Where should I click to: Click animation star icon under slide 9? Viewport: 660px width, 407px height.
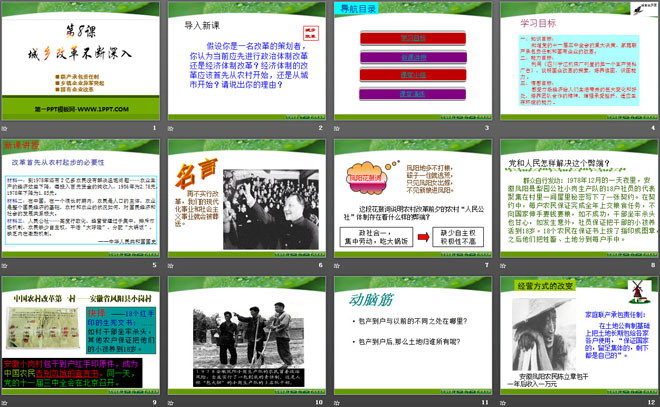[5, 403]
